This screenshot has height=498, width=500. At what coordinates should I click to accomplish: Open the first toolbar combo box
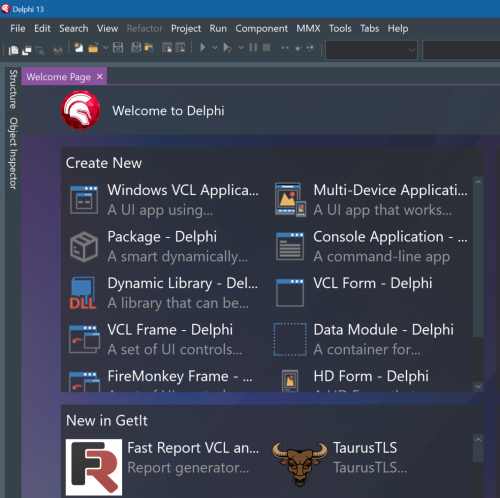[x=371, y=50]
